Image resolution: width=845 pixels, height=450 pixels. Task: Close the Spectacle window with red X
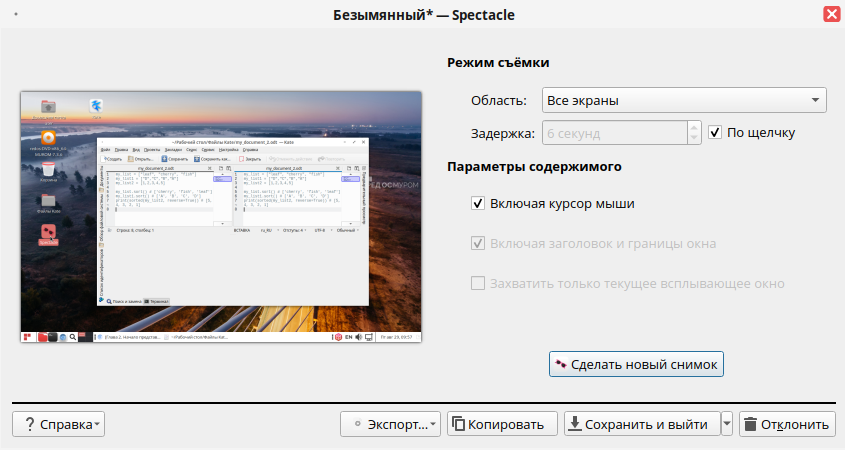831,15
